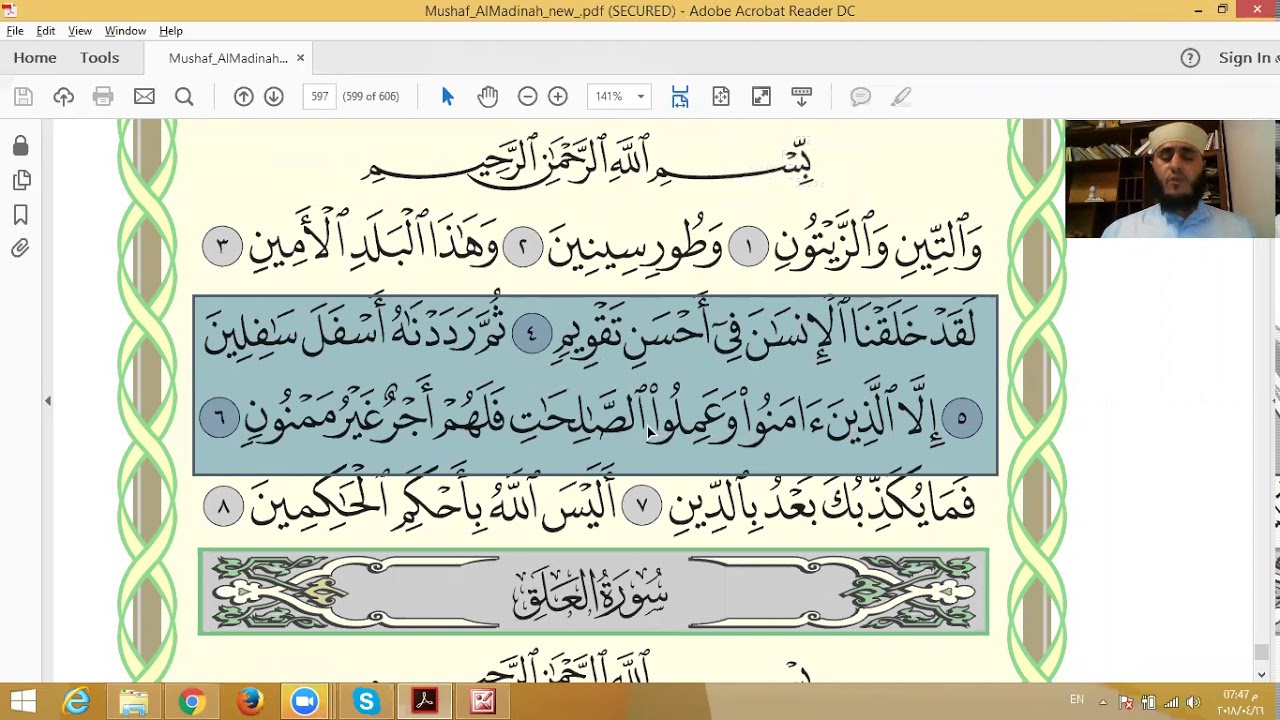Switch to the Home tab
Image resolution: width=1280 pixels, height=720 pixels.
(35, 58)
